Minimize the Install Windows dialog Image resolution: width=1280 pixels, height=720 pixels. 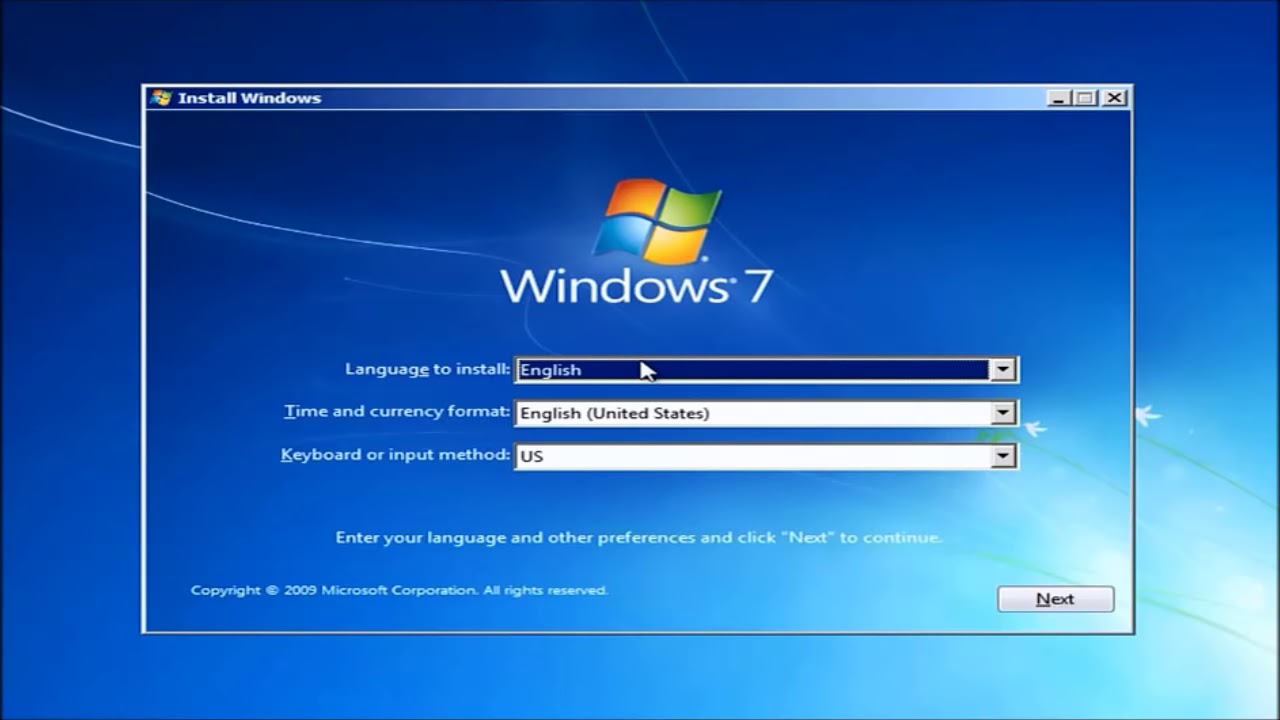tap(1059, 98)
